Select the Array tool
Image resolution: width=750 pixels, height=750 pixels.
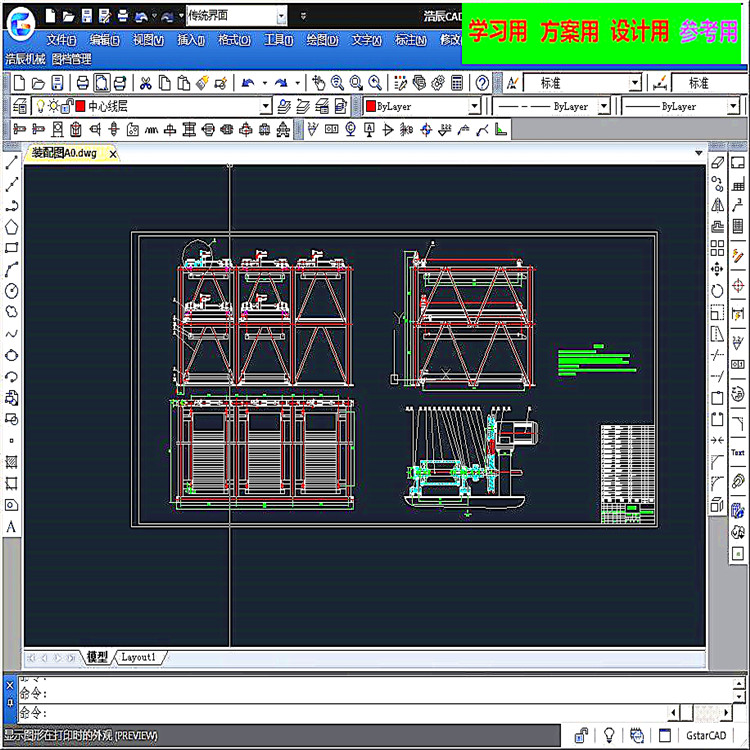pyautogui.click(x=717, y=248)
